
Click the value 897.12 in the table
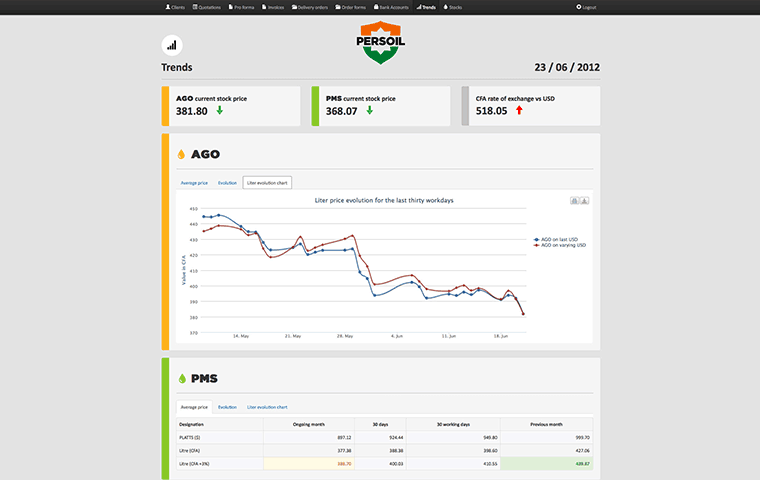[344, 437]
